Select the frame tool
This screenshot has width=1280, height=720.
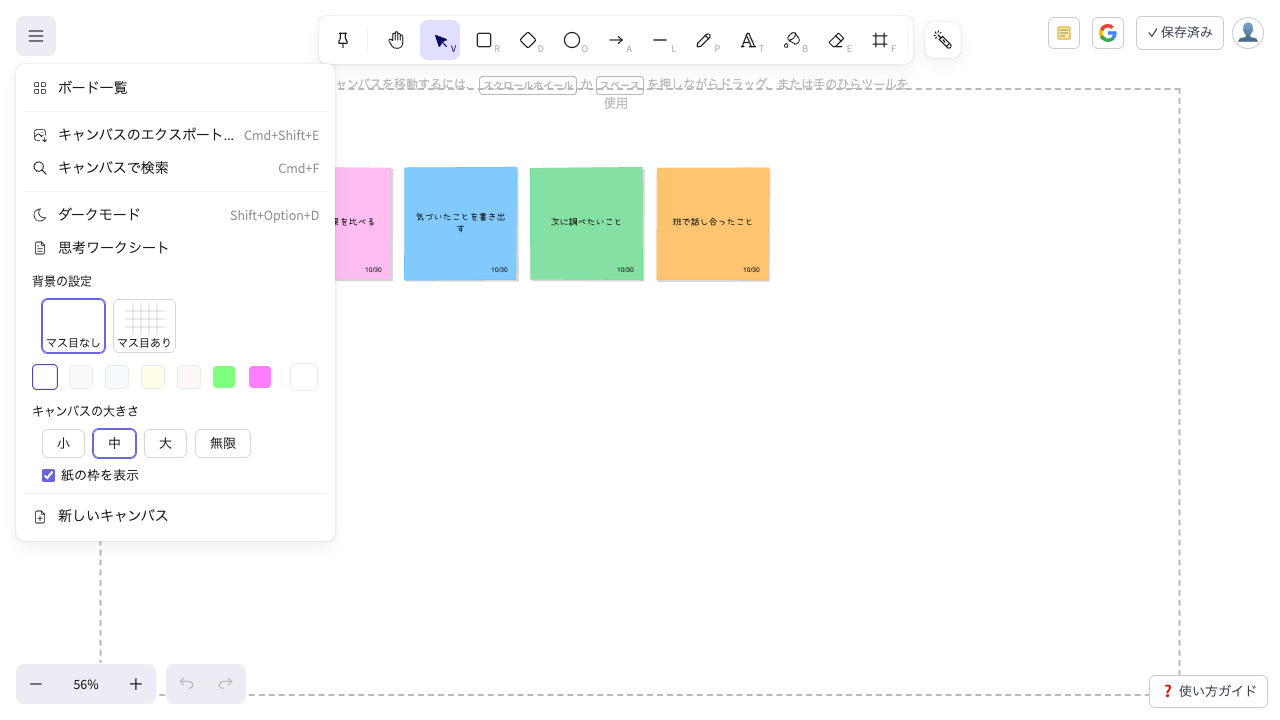[x=880, y=40]
